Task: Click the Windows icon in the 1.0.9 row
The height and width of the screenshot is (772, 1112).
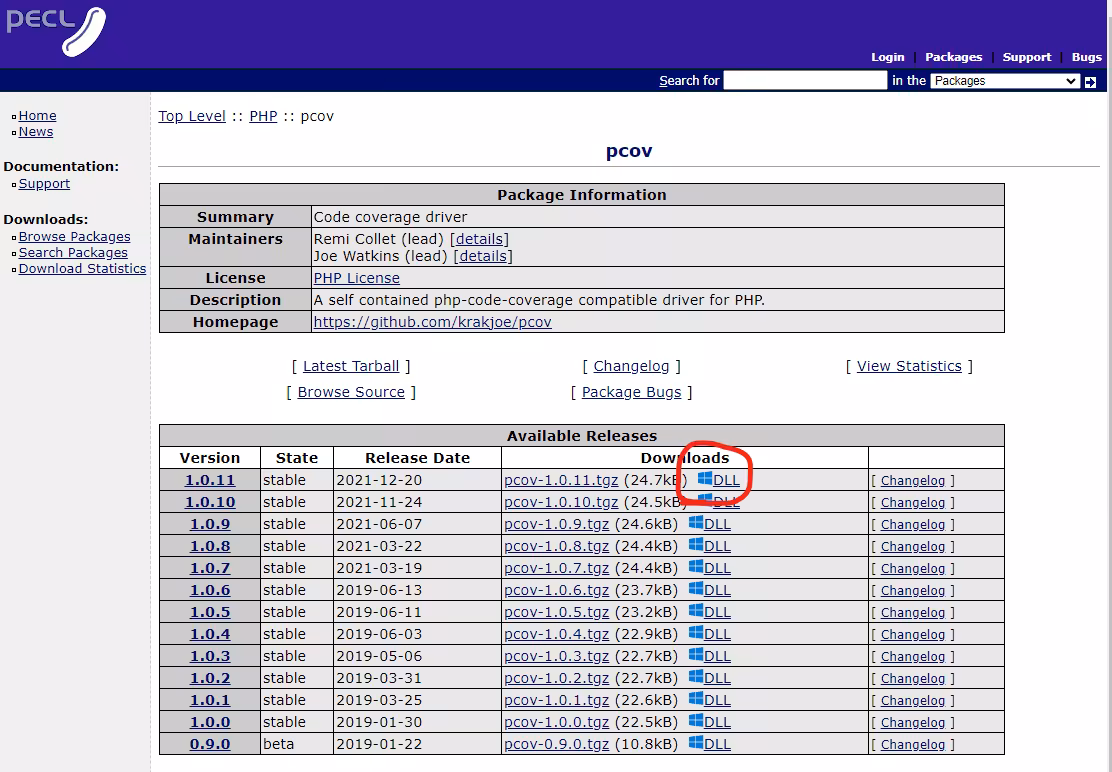Action: [696, 523]
